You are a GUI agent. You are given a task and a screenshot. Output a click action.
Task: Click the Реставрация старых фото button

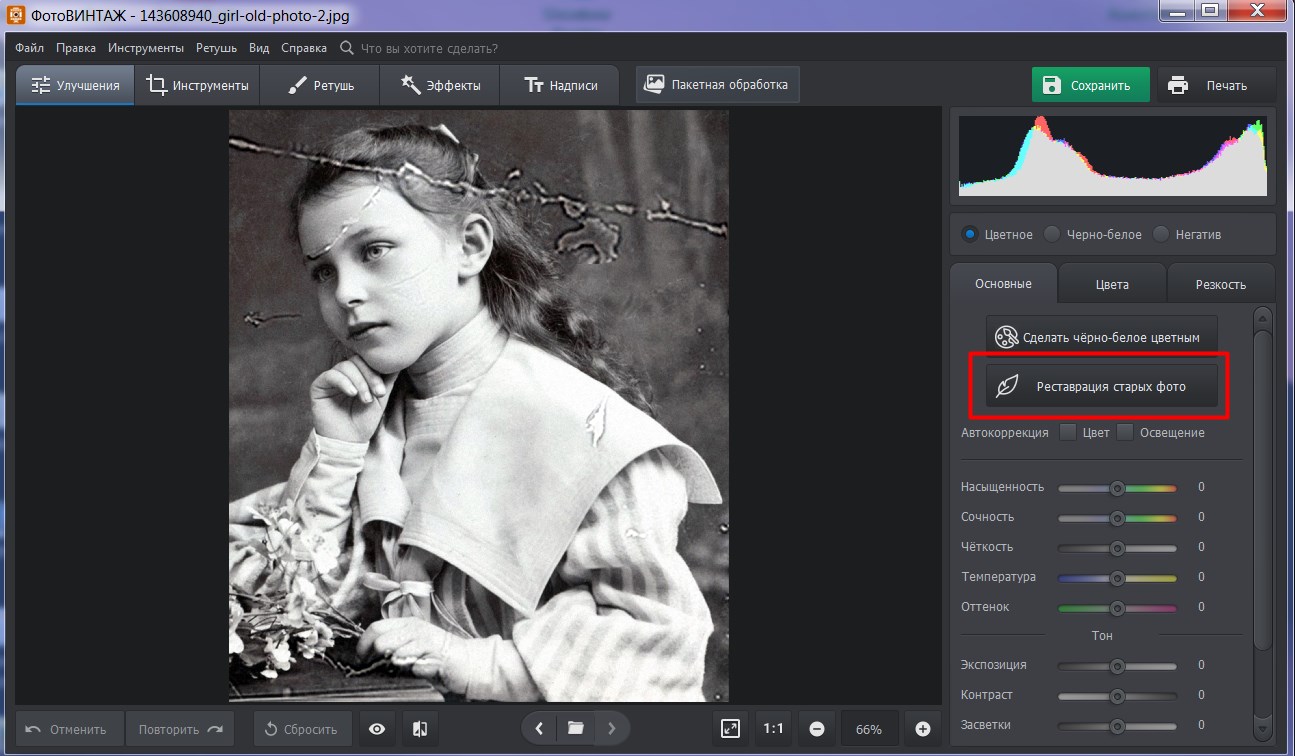(x=1101, y=386)
